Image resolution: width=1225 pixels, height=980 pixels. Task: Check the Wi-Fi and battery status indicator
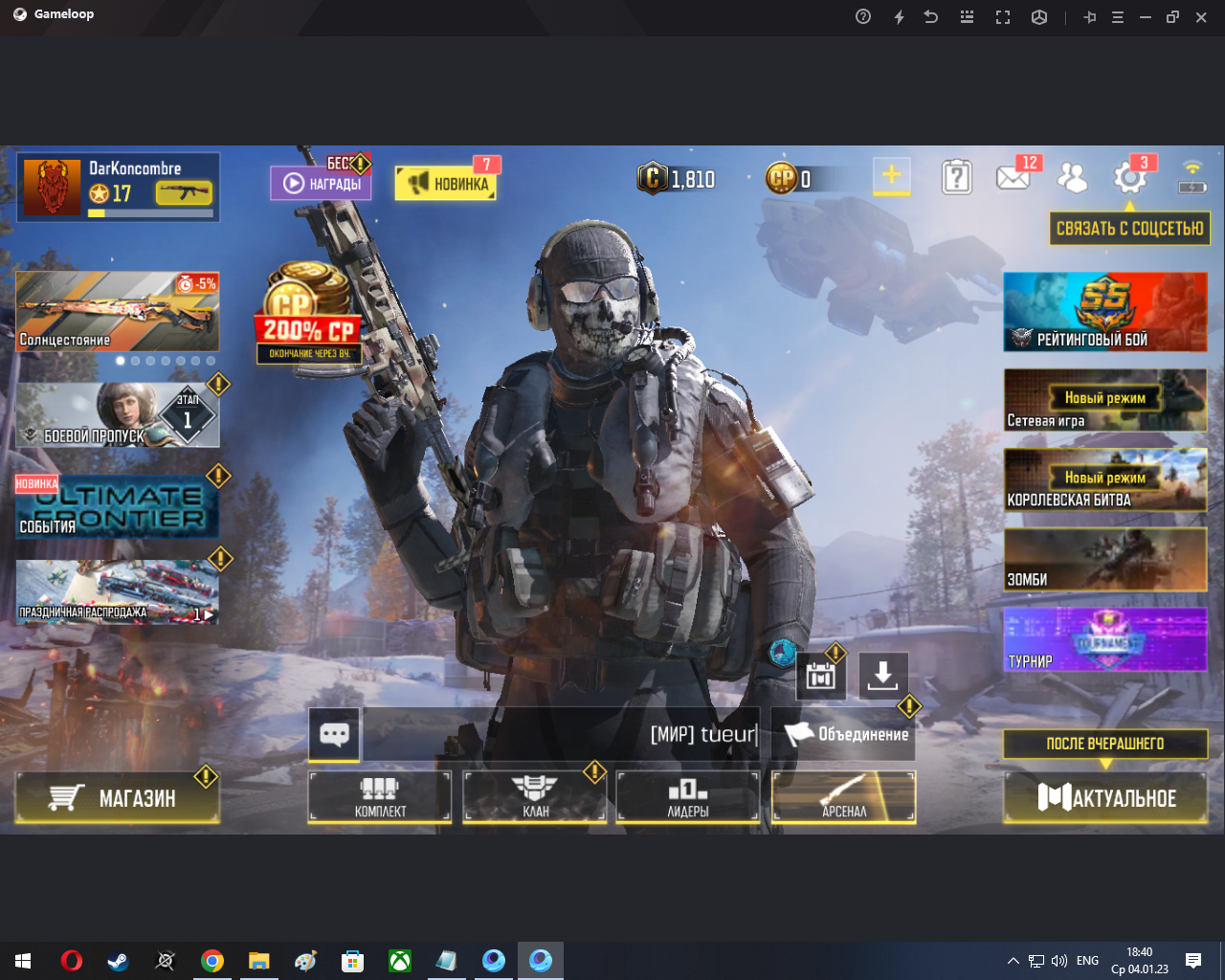point(1192,177)
